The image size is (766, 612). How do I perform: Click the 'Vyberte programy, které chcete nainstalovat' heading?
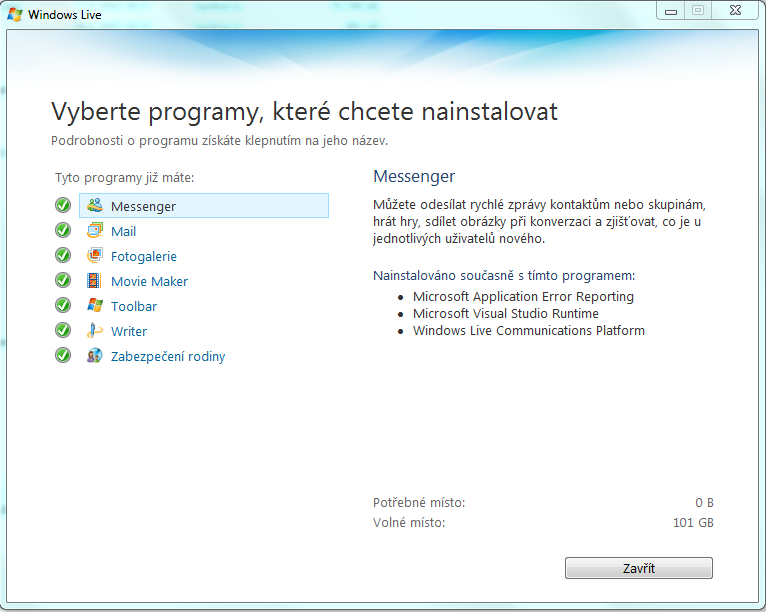[304, 112]
